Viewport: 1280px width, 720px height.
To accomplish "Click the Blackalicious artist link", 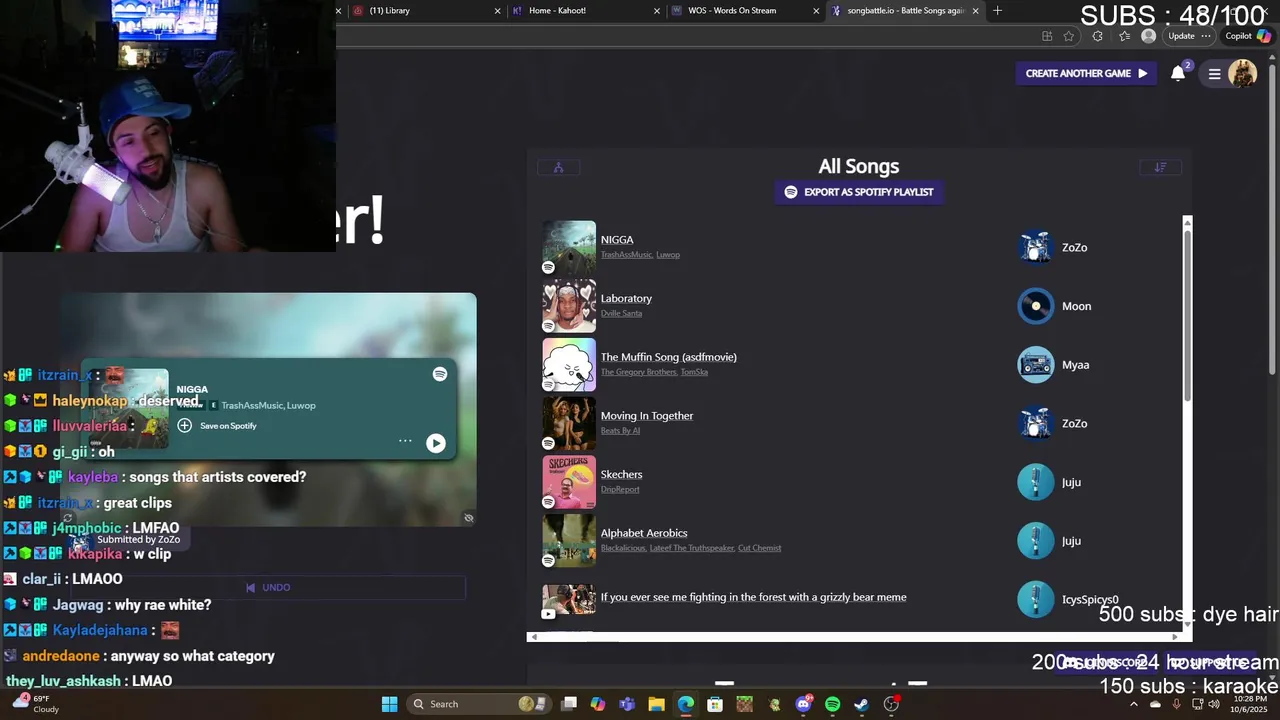I will point(623,548).
